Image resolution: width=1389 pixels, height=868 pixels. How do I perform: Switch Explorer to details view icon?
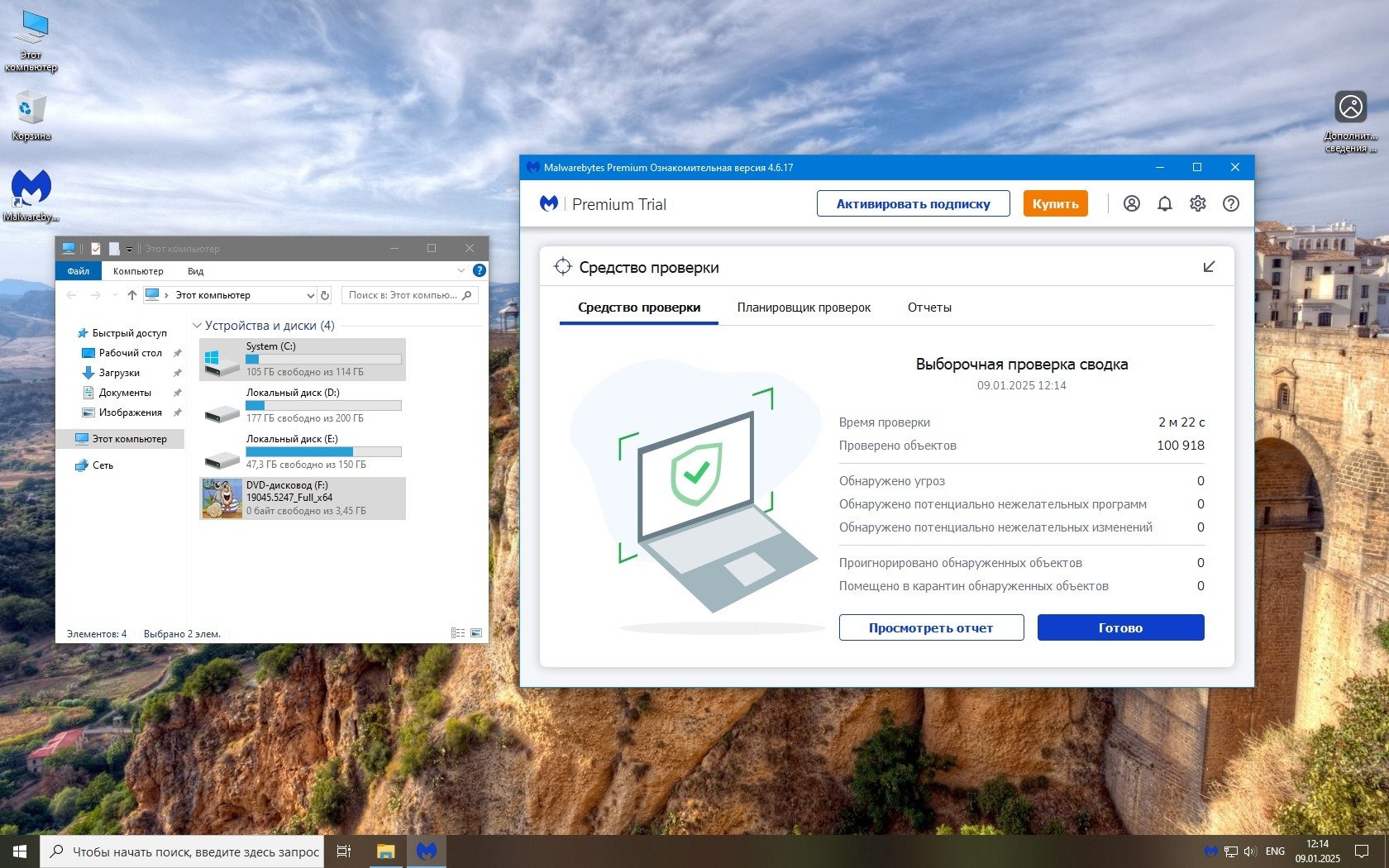[x=458, y=633]
